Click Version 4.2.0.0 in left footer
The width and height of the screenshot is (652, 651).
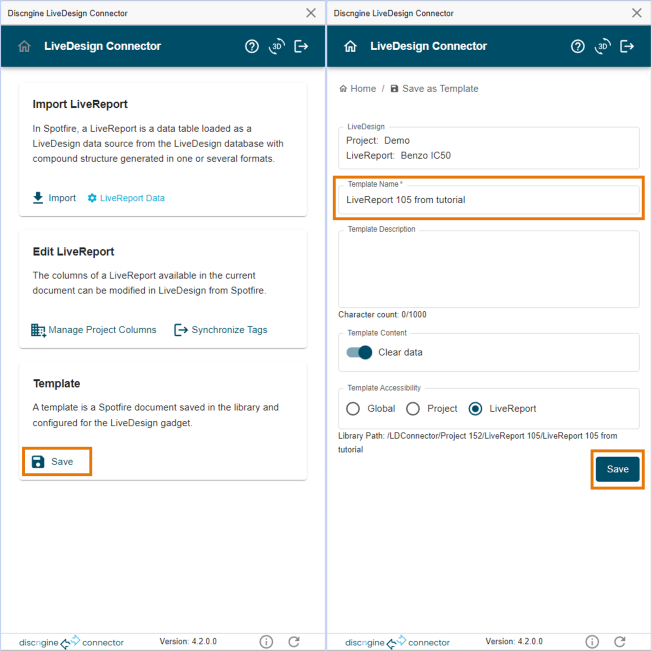188,641
